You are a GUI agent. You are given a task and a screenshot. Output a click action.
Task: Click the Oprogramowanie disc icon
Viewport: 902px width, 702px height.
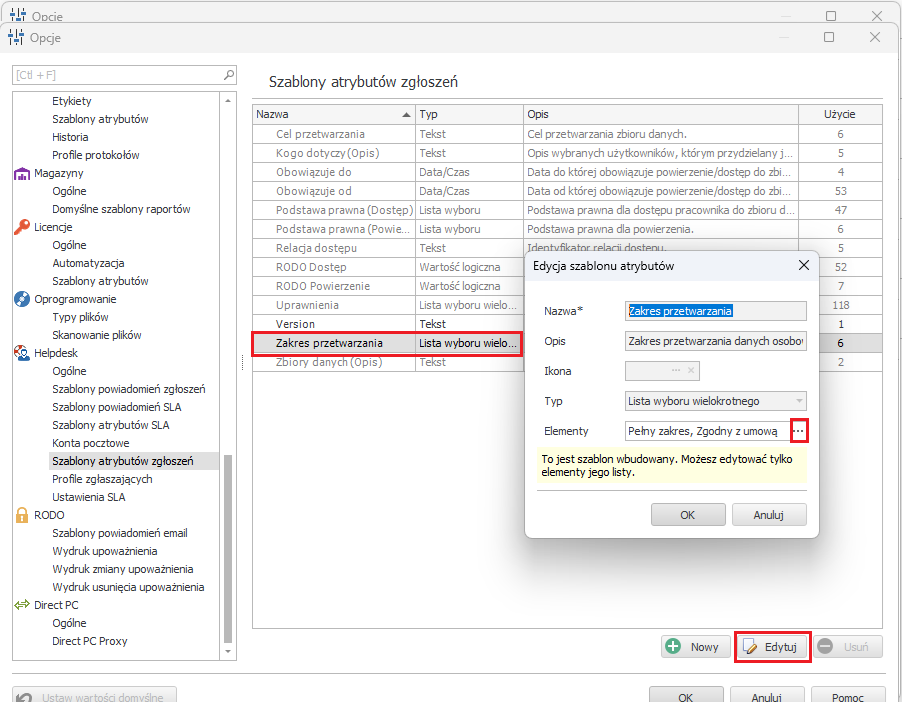[x=22, y=299]
